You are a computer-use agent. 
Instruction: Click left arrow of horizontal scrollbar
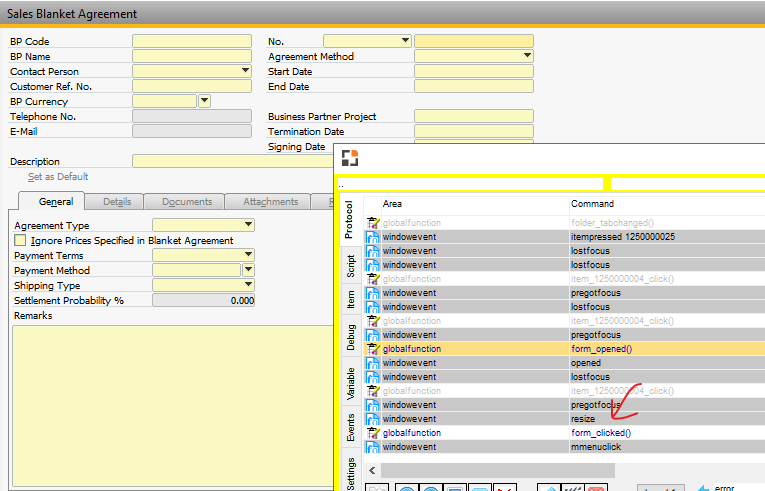click(x=373, y=469)
